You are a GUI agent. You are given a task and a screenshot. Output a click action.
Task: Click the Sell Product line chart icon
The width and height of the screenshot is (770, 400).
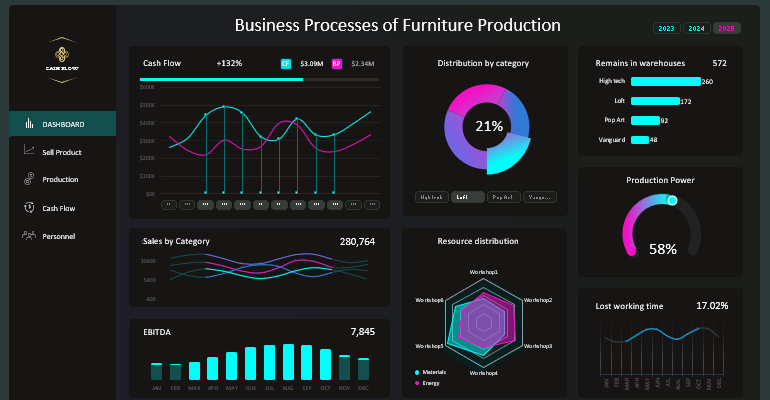[27, 151]
